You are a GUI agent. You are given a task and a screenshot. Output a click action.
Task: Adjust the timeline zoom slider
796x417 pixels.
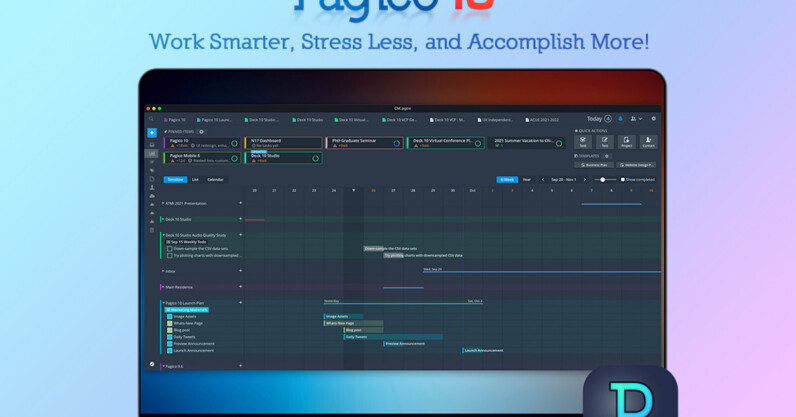tap(604, 180)
